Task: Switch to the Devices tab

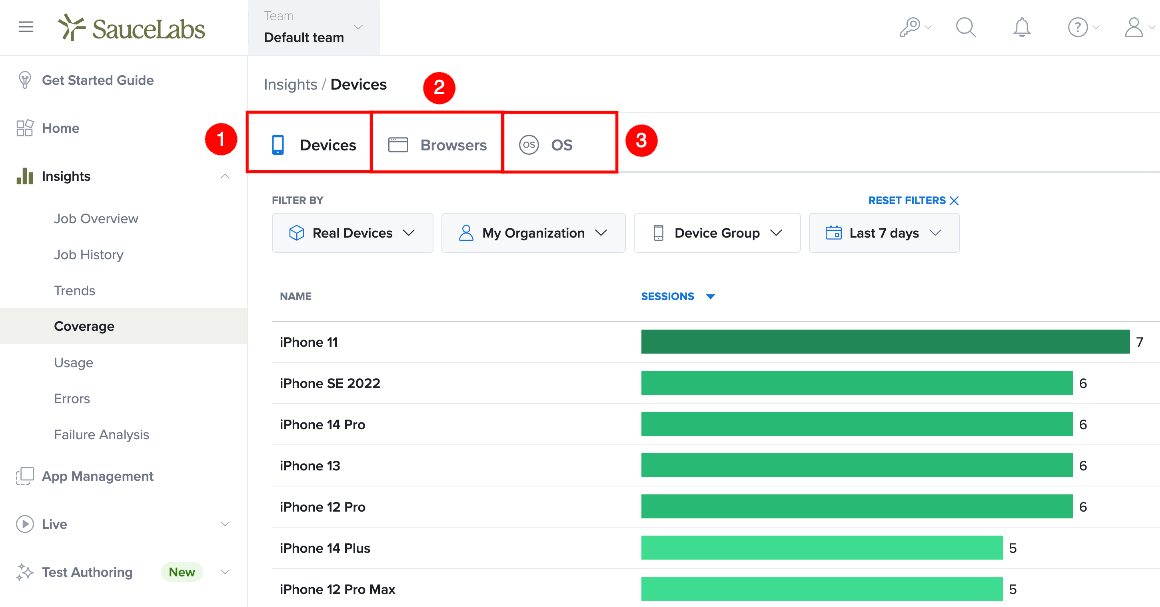Action: click(309, 142)
